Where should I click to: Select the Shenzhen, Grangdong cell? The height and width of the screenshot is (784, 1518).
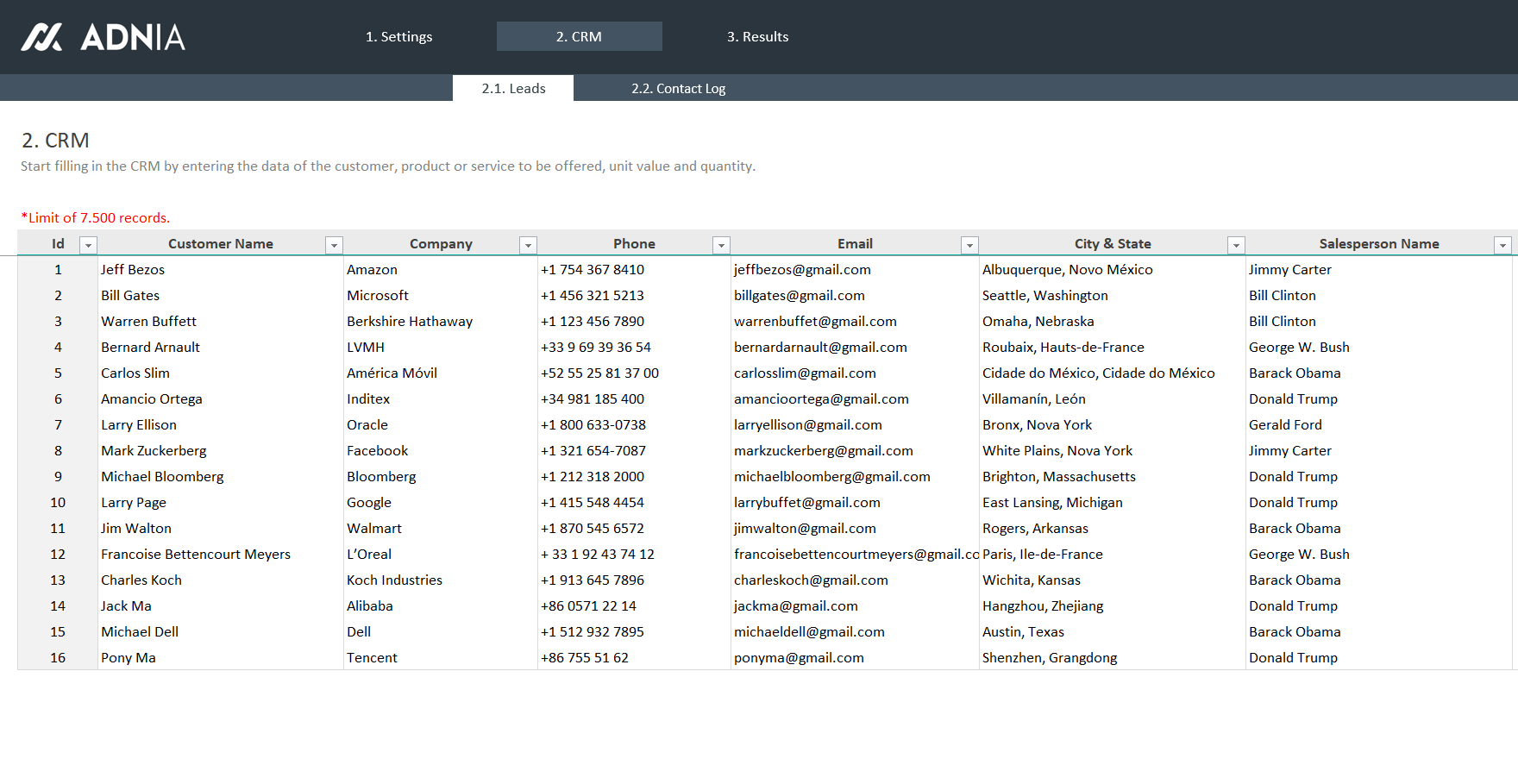(1113, 657)
